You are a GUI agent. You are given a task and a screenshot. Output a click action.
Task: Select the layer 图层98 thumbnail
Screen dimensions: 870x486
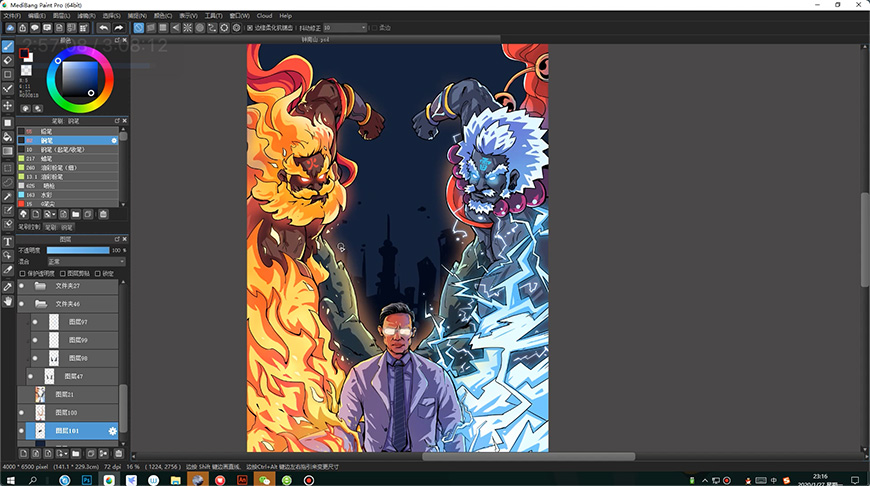coord(54,358)
